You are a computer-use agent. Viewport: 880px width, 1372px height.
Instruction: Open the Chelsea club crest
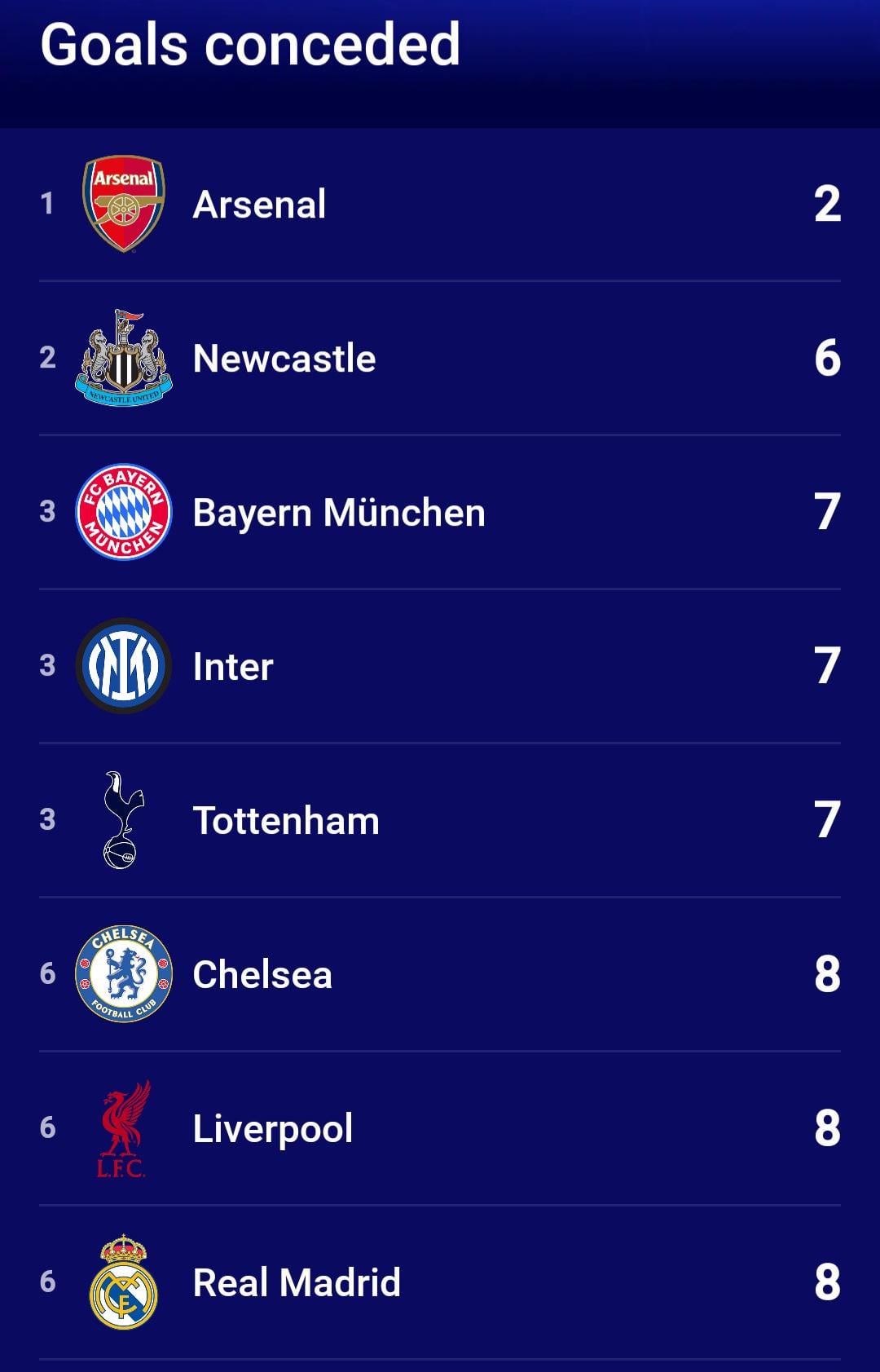pos(124,974)
